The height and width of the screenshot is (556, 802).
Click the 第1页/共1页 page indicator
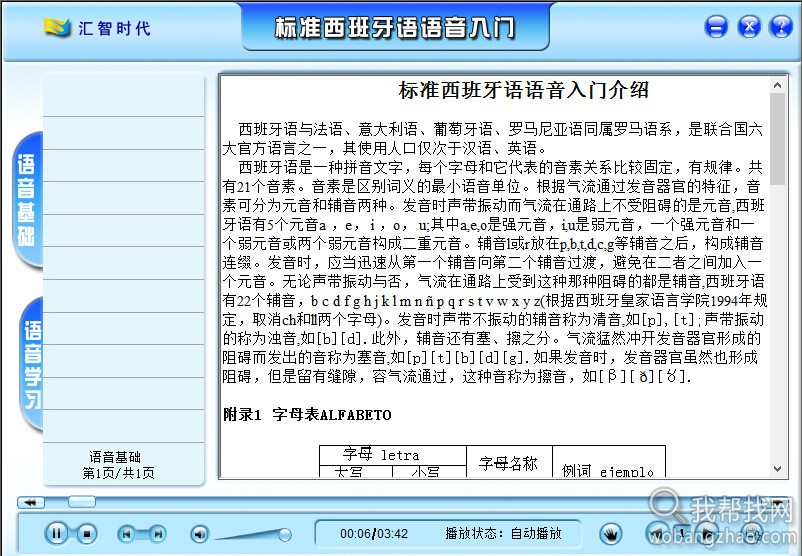tap(118, 473)
